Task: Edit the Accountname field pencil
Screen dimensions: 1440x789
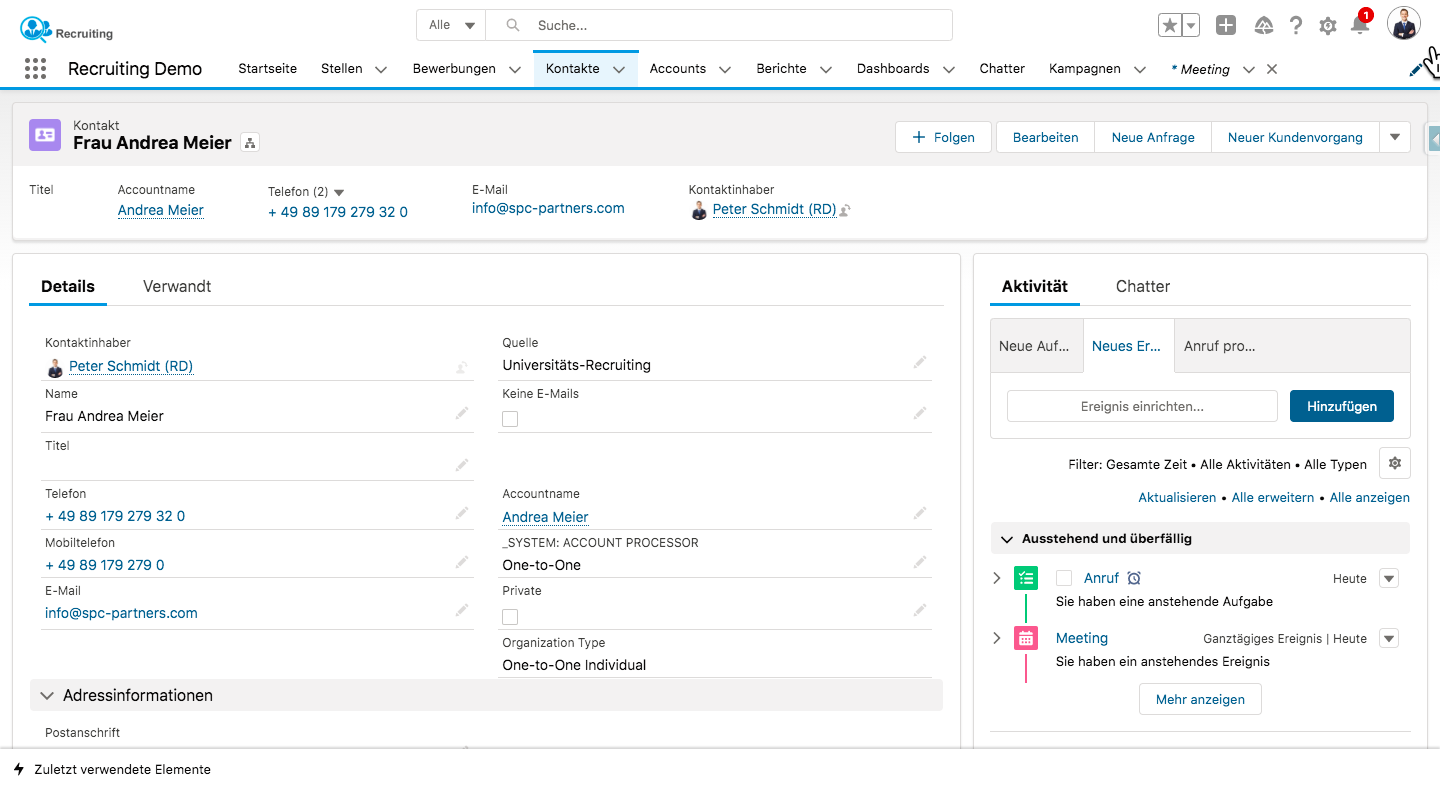Action: 920,514
